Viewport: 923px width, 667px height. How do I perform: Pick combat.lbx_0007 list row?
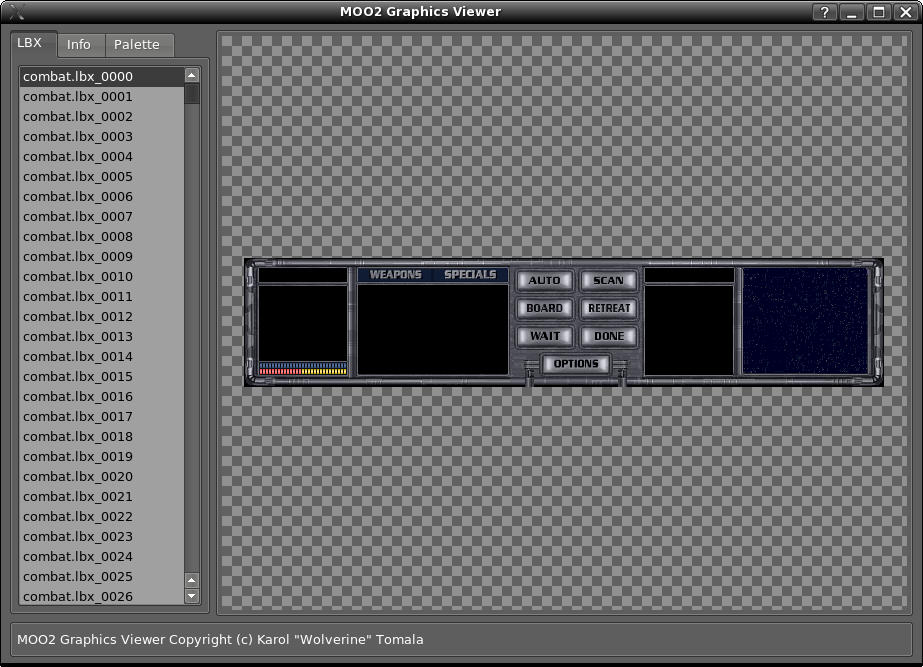tap(102, 217)
